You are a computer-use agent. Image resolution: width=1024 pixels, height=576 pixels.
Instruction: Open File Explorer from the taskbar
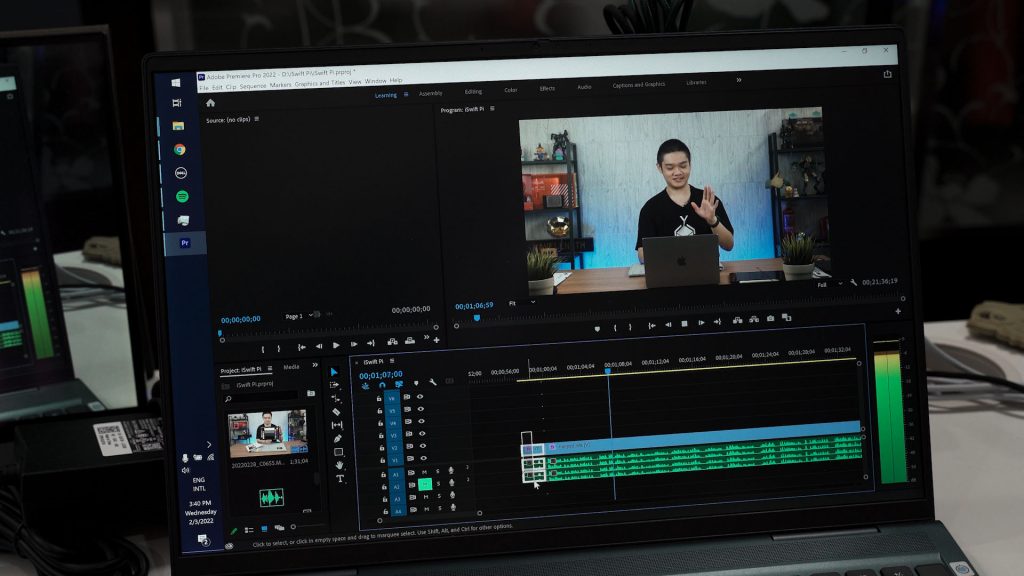178,125
